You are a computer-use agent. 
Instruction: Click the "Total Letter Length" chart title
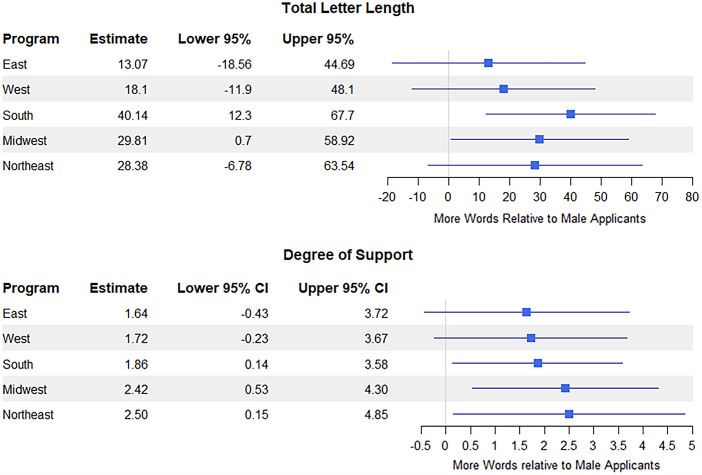pyautogui.click(x=350, y=9)
